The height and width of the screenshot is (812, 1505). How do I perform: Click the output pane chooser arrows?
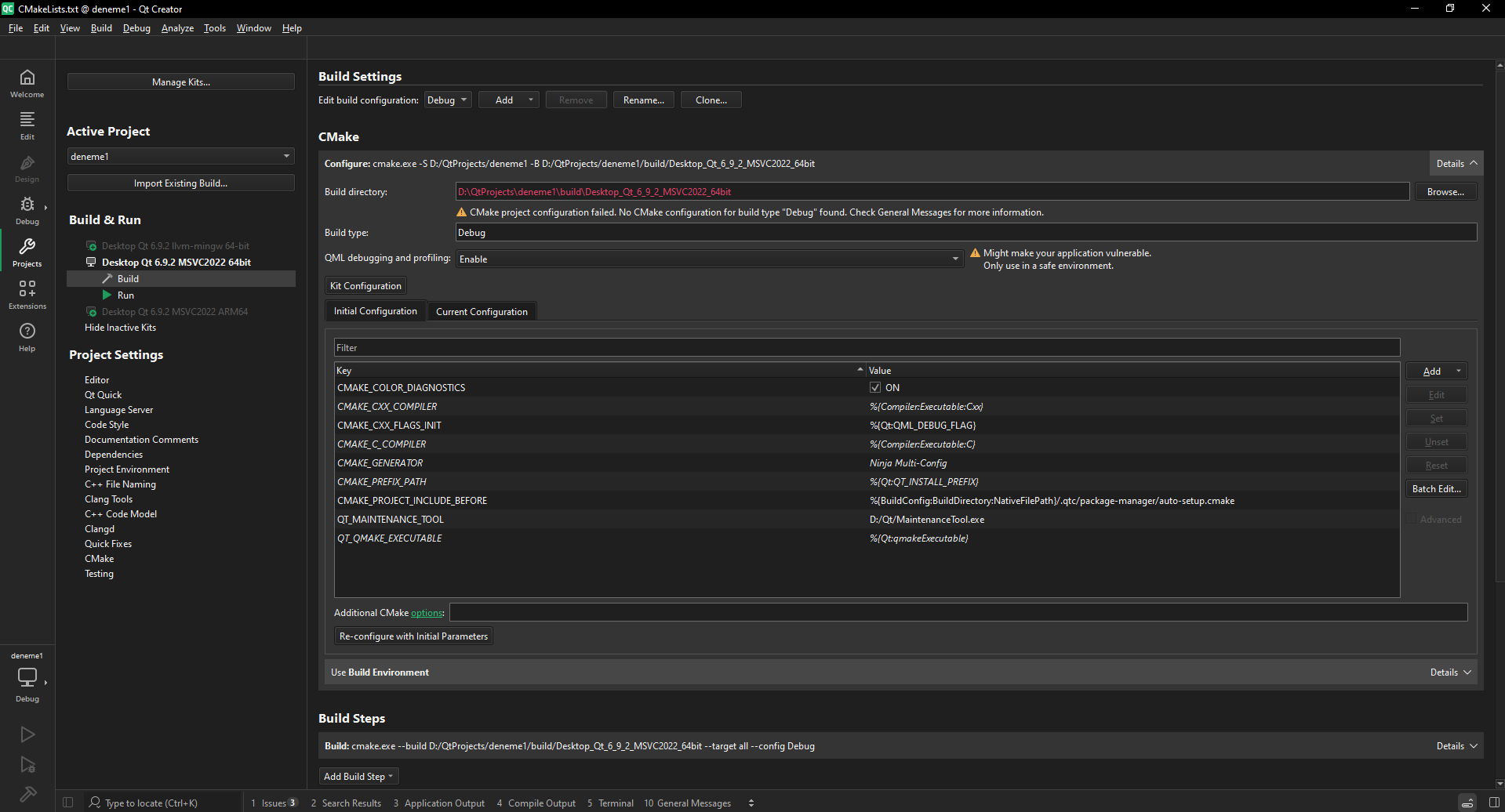click(751, 803)
